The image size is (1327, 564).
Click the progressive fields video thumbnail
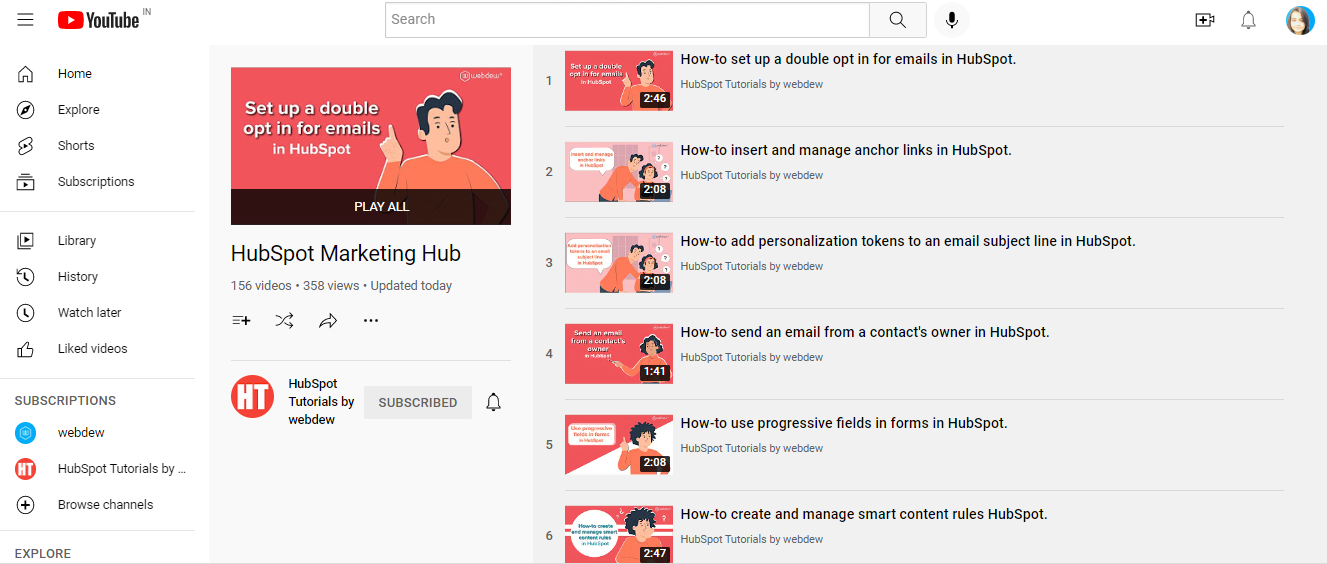click(619, 445)
